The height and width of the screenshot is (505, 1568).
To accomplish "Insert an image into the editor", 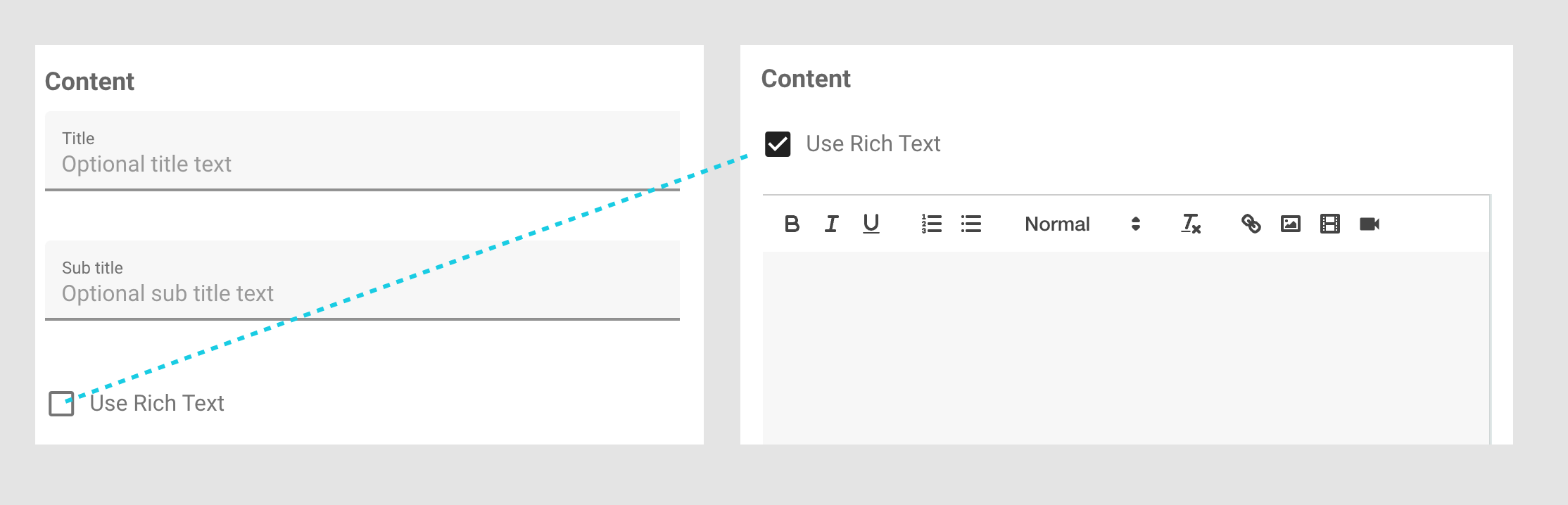I will (1290, 224).
